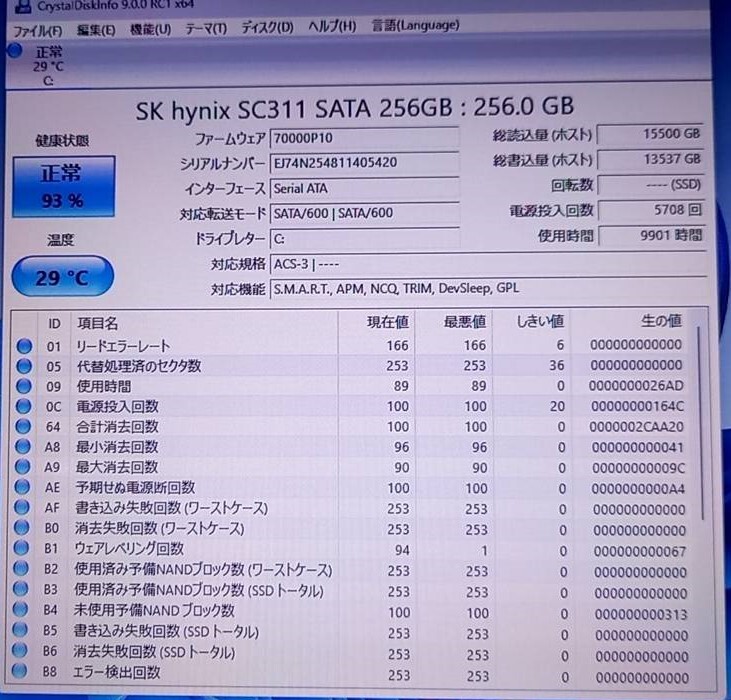Click the blue status icon for row B0

point(21,528)
